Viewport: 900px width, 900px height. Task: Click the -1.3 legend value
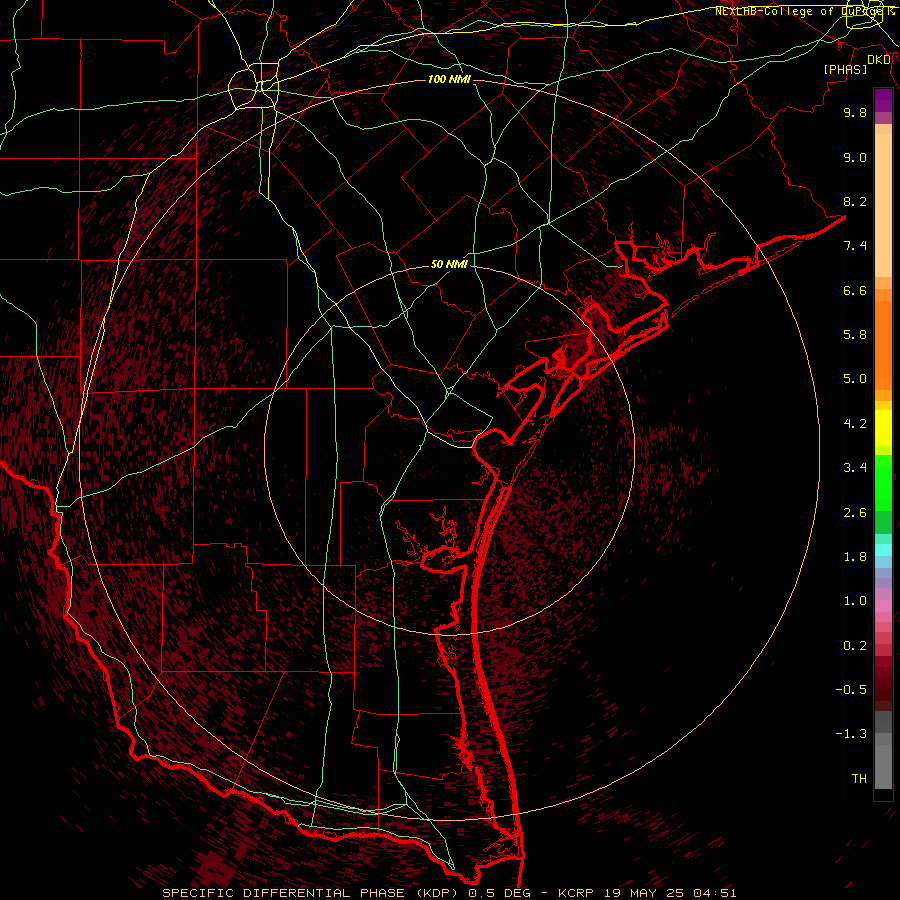point(851,734)
